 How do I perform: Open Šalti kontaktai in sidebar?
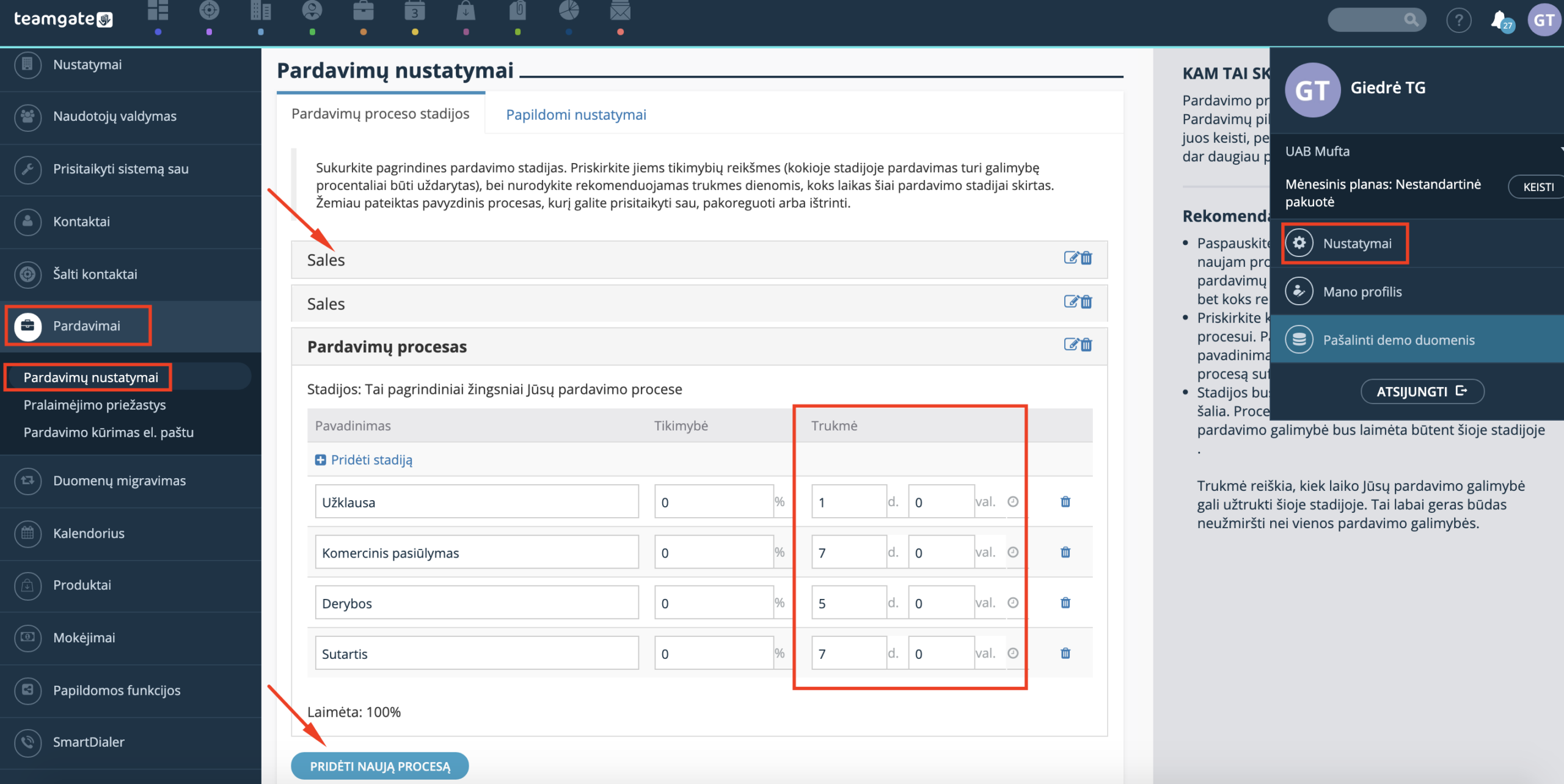[131, 274]
